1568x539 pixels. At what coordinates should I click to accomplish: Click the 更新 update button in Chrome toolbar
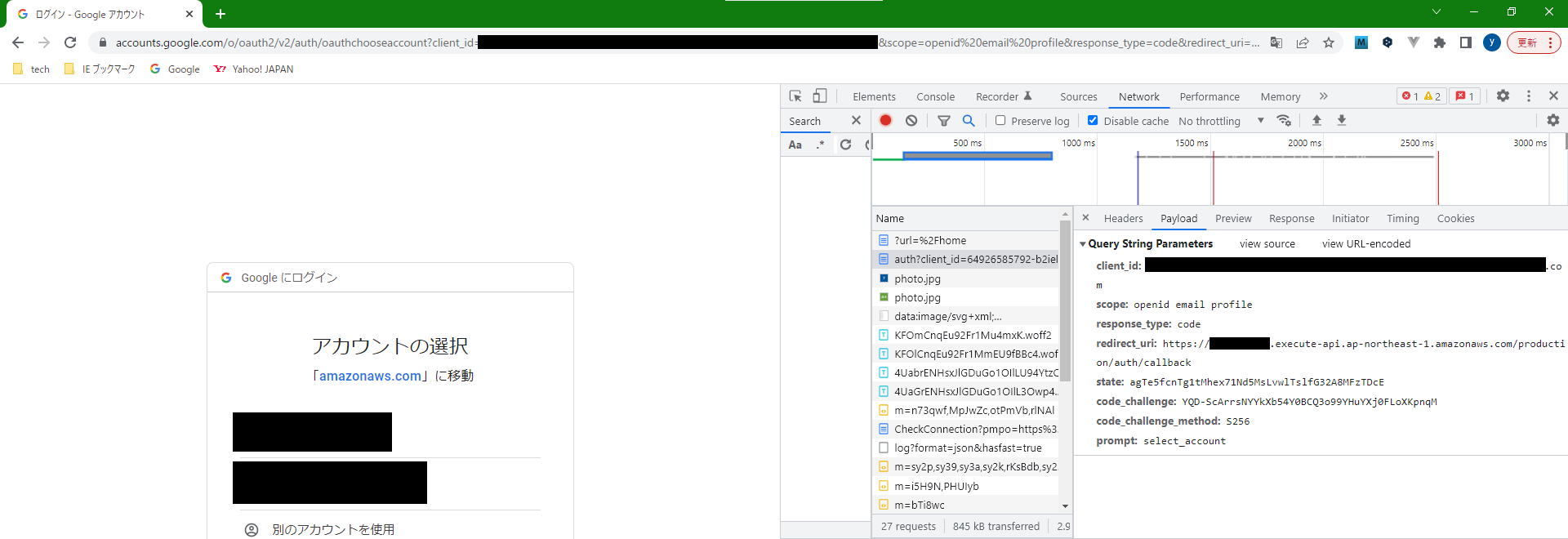[1534, 42]
